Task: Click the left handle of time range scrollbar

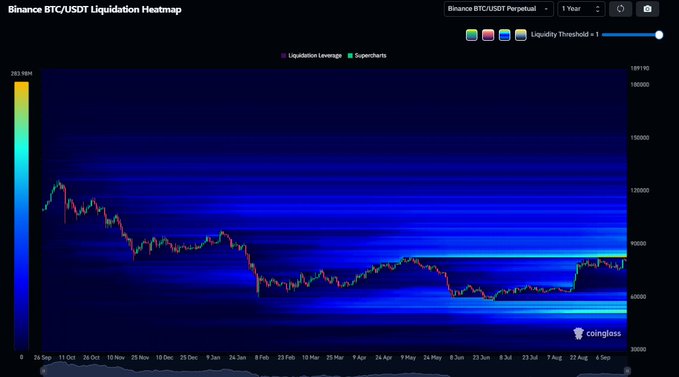Action: (43, 371)
